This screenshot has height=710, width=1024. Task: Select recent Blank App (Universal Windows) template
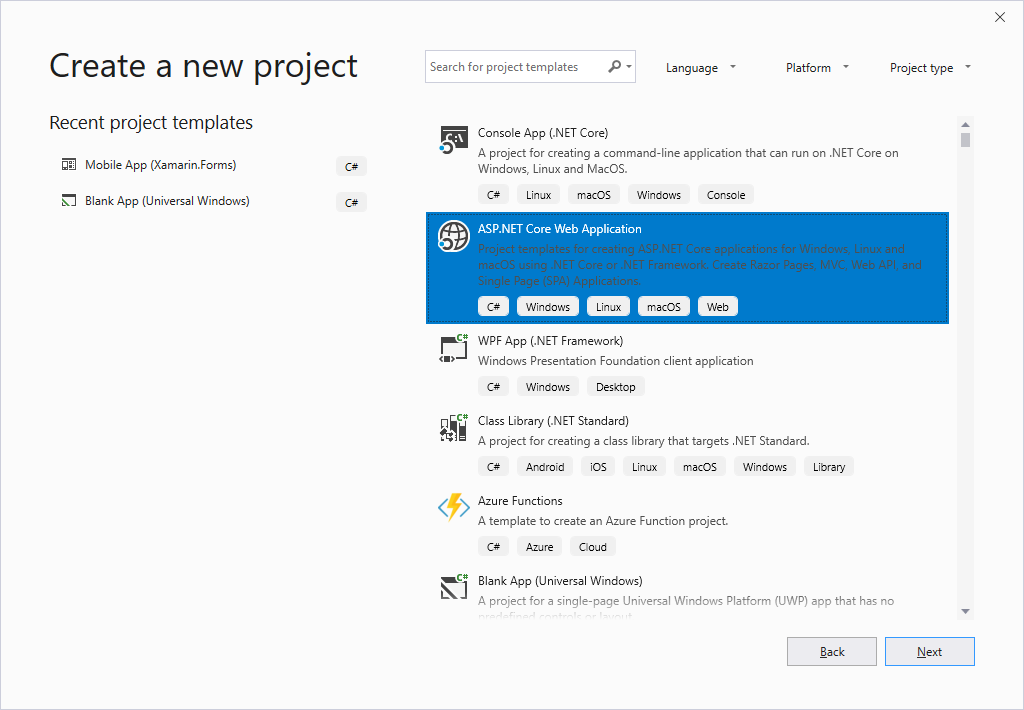(167, 201)
